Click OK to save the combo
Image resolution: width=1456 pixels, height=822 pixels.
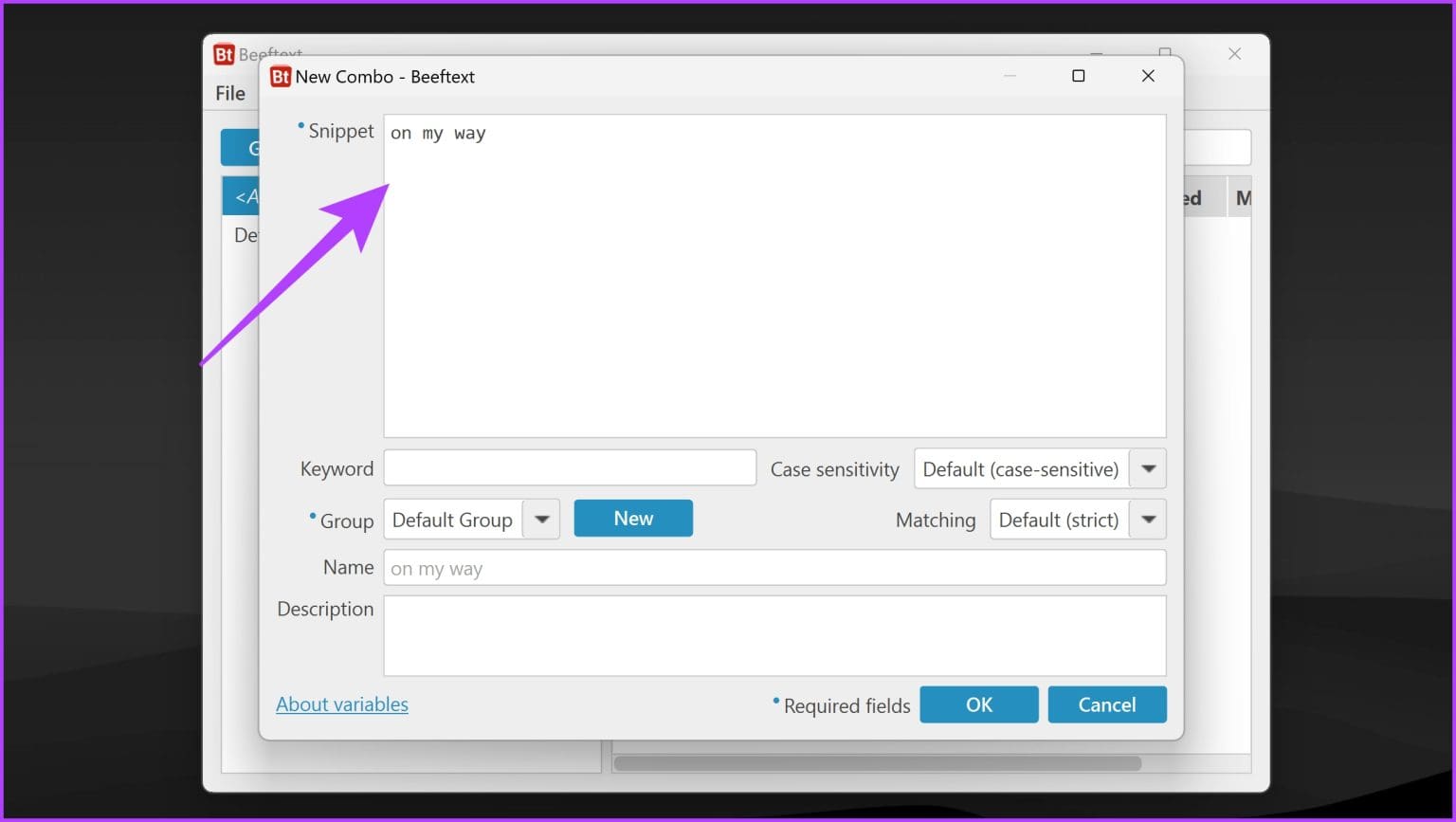point(979,704)
